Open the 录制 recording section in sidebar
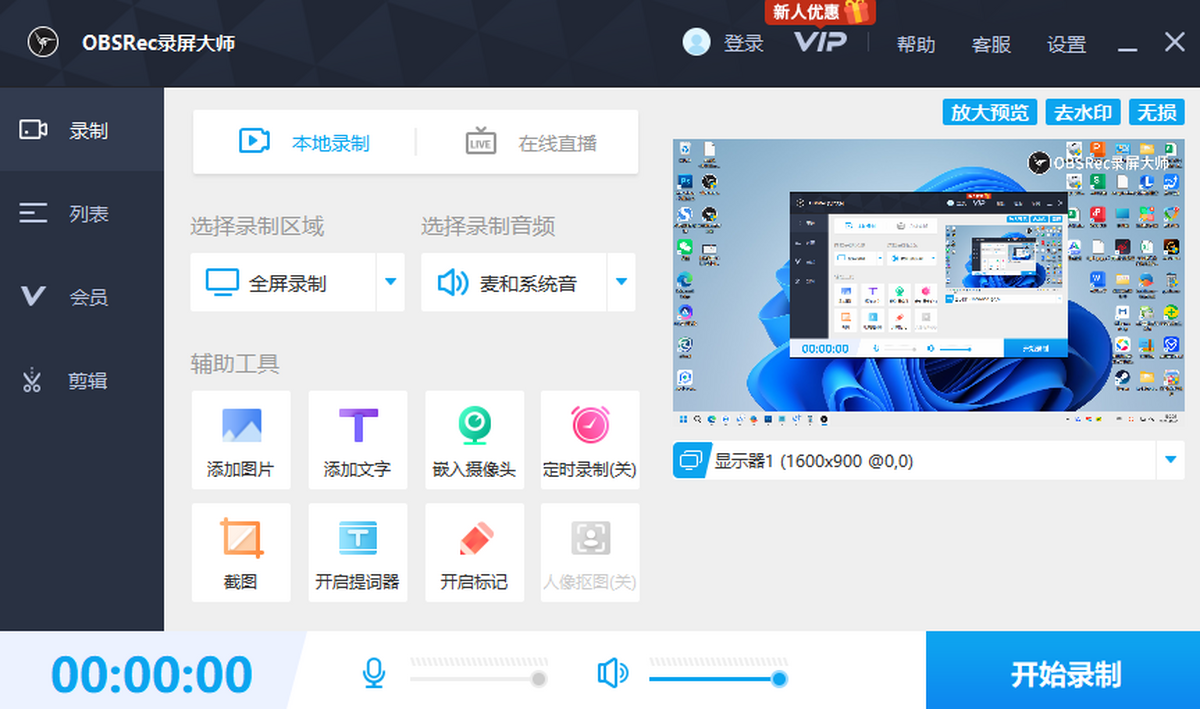Image resolution: width=1200 pixels, height=709 pixels. coord(81,130)
